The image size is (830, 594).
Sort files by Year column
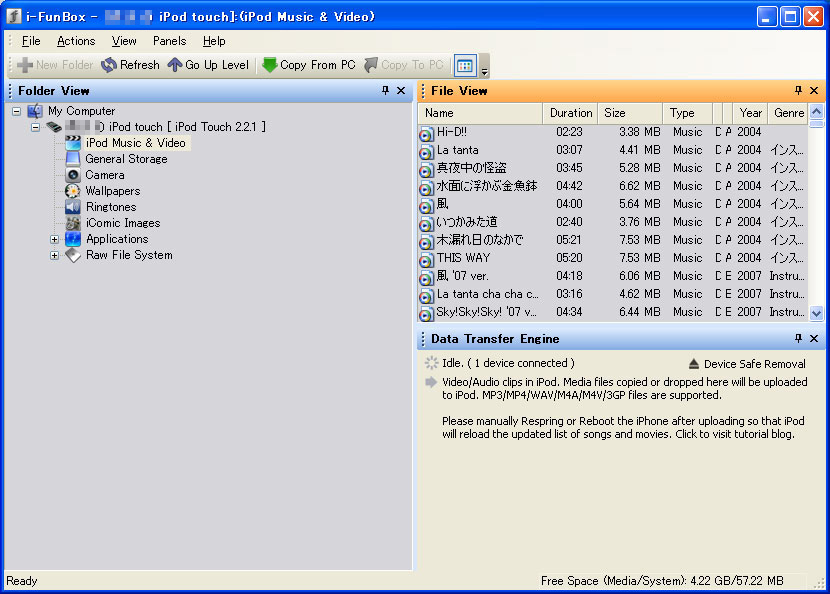750,113
